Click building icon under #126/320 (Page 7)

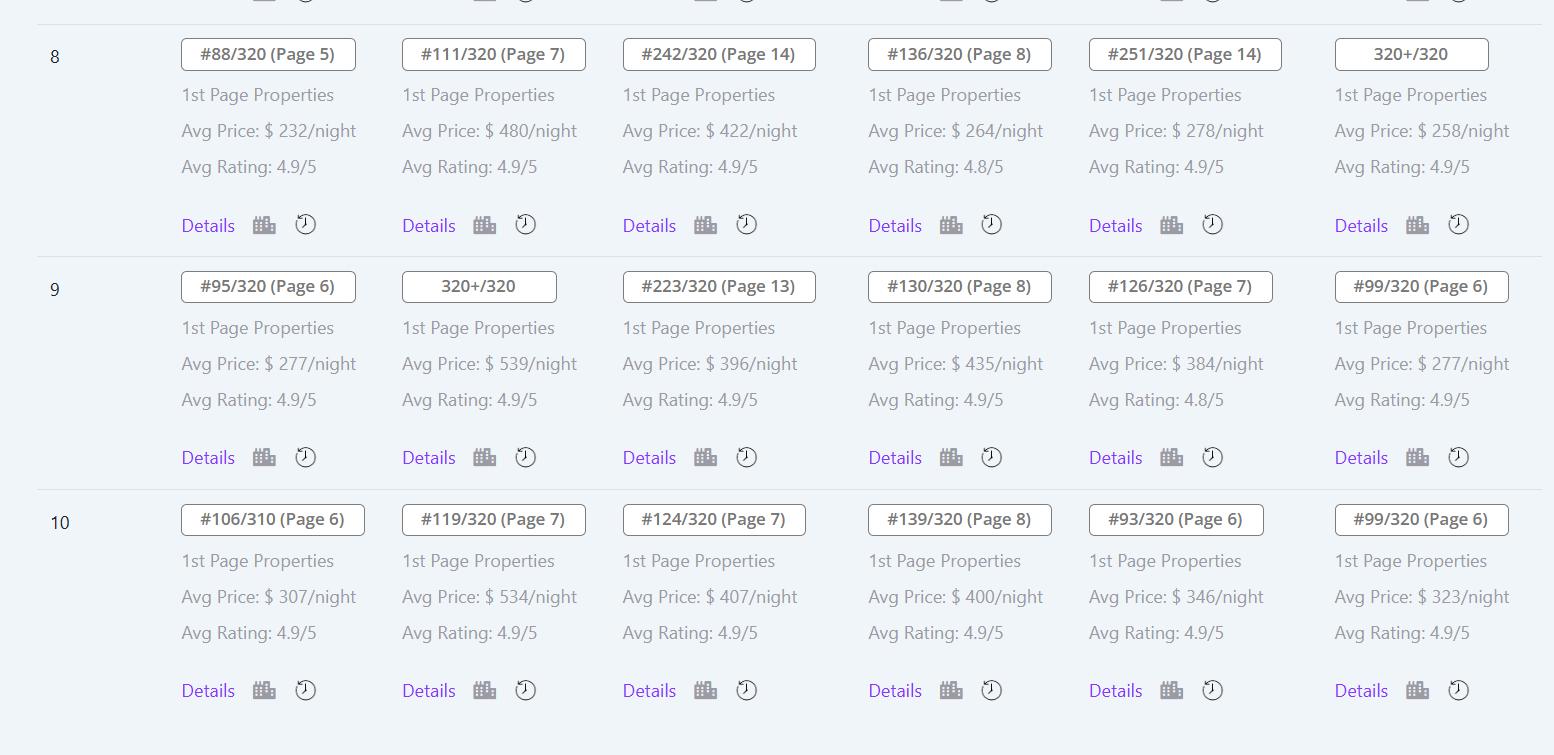(1172, 458)
